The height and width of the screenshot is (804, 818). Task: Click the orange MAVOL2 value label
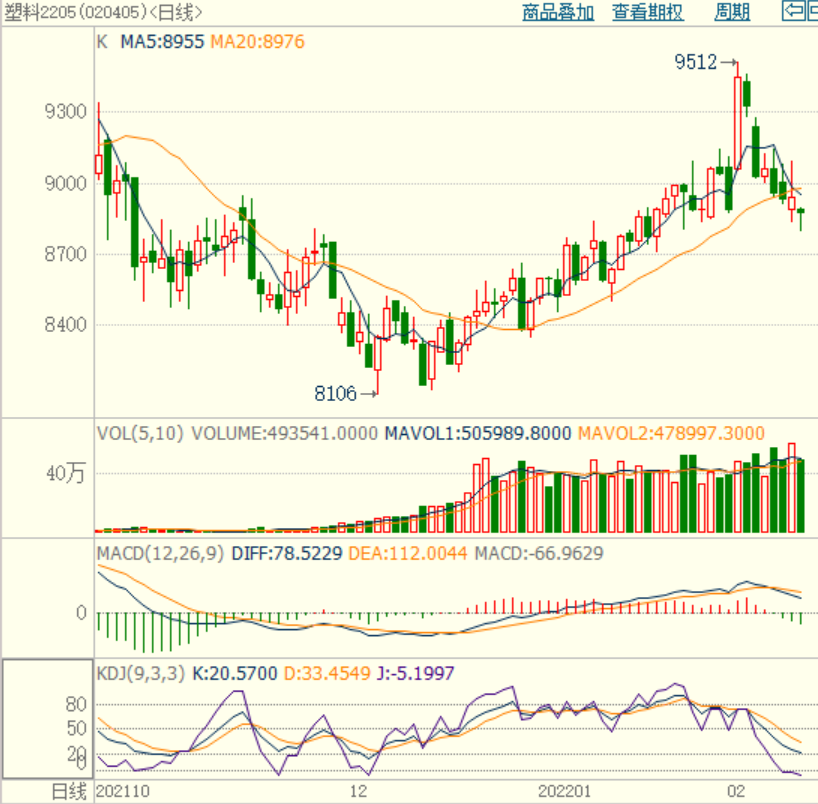click(670, 433)
